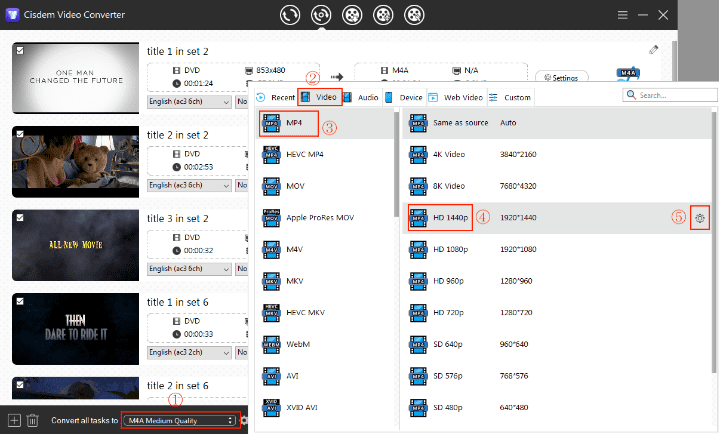This screenshot has width=719, height=434.
Task: Select the HEVC MKV format icon
Action: pos(271,313)
